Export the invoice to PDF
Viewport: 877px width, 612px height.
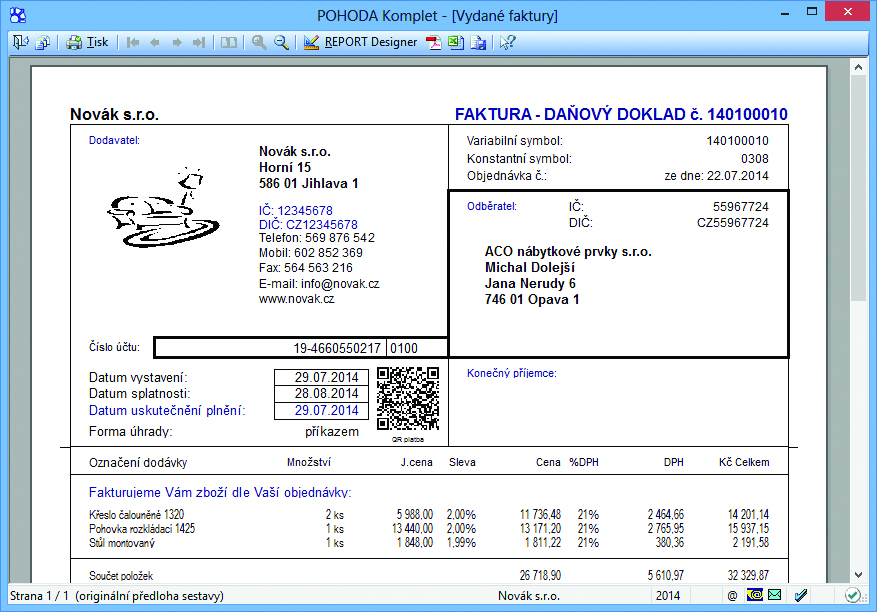pyautogui.click(x=434, y=43)
